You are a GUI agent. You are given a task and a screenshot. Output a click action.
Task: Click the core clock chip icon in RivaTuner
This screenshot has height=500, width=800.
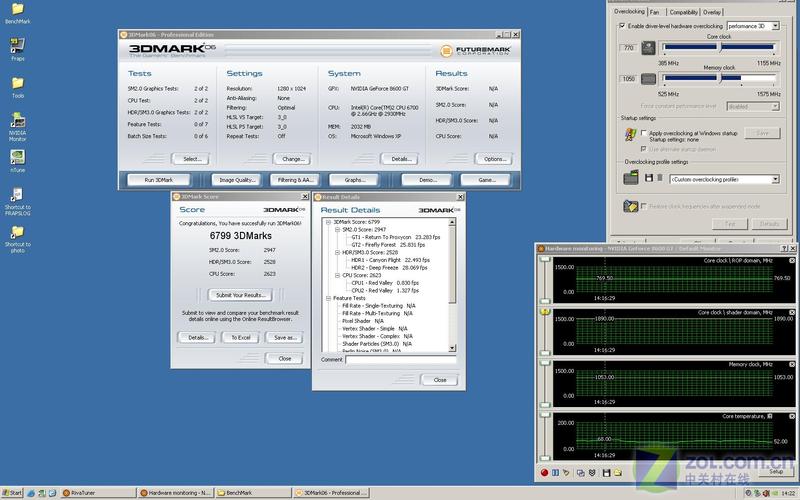point(648,48)
